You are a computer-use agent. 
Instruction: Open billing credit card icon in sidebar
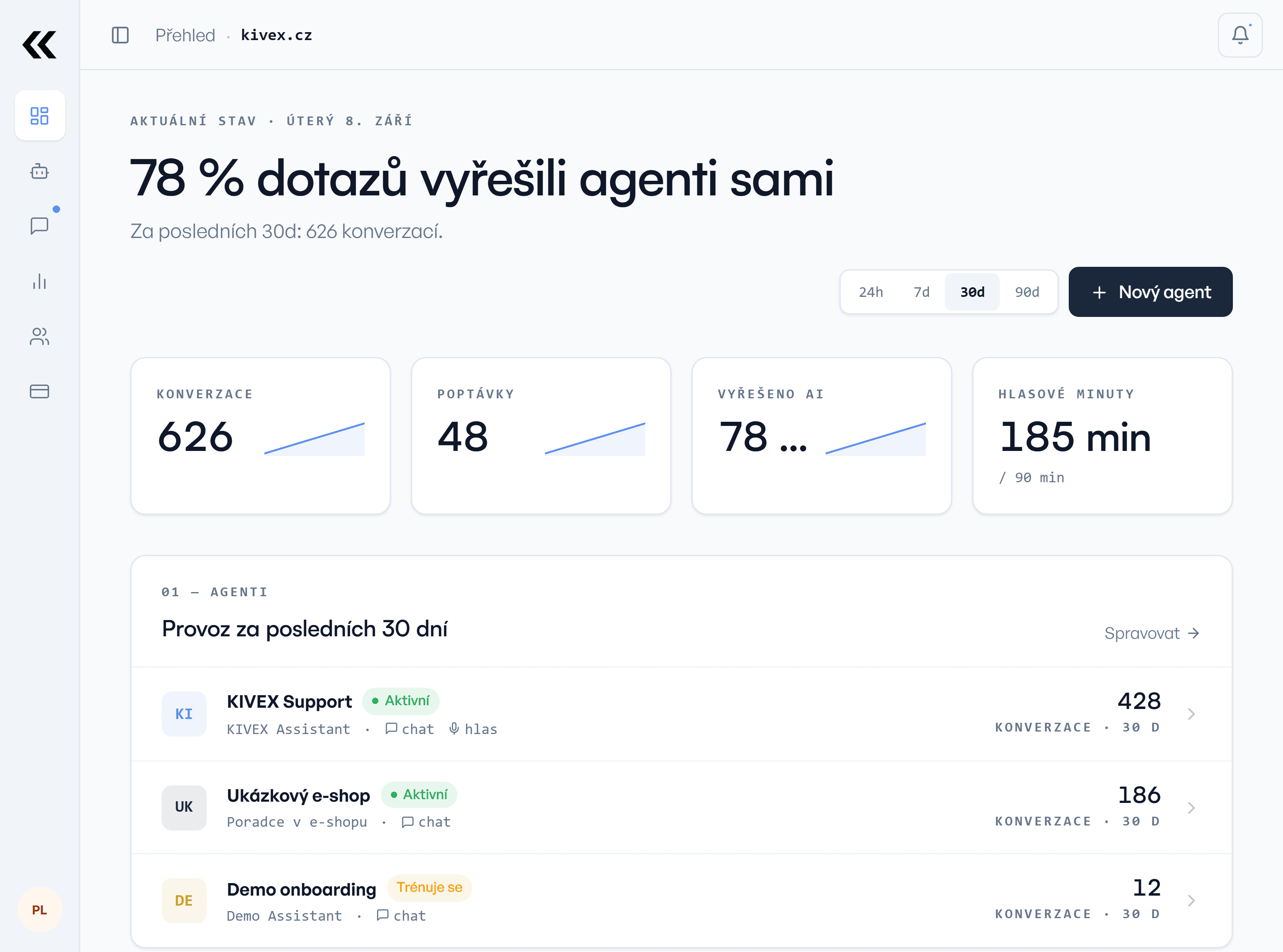pyautogui.click(x=39, y=391)
